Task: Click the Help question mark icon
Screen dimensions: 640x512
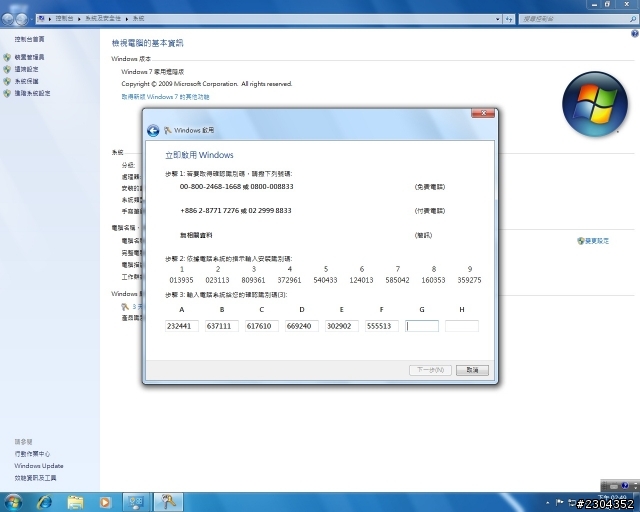Action: tap(635, 34)
